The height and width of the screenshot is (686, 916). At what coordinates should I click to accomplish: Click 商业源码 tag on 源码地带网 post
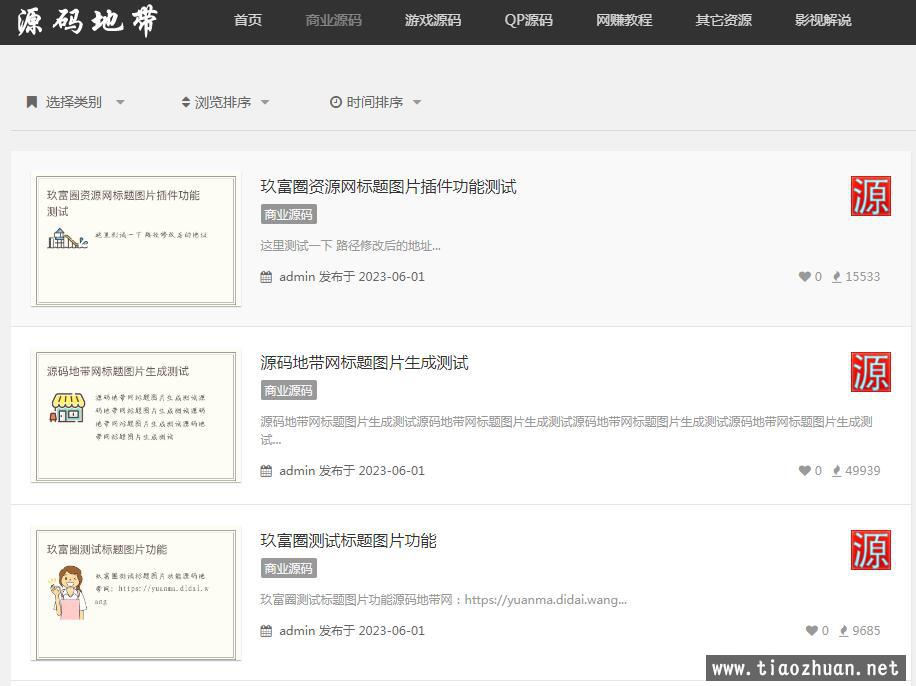[289, 390]
